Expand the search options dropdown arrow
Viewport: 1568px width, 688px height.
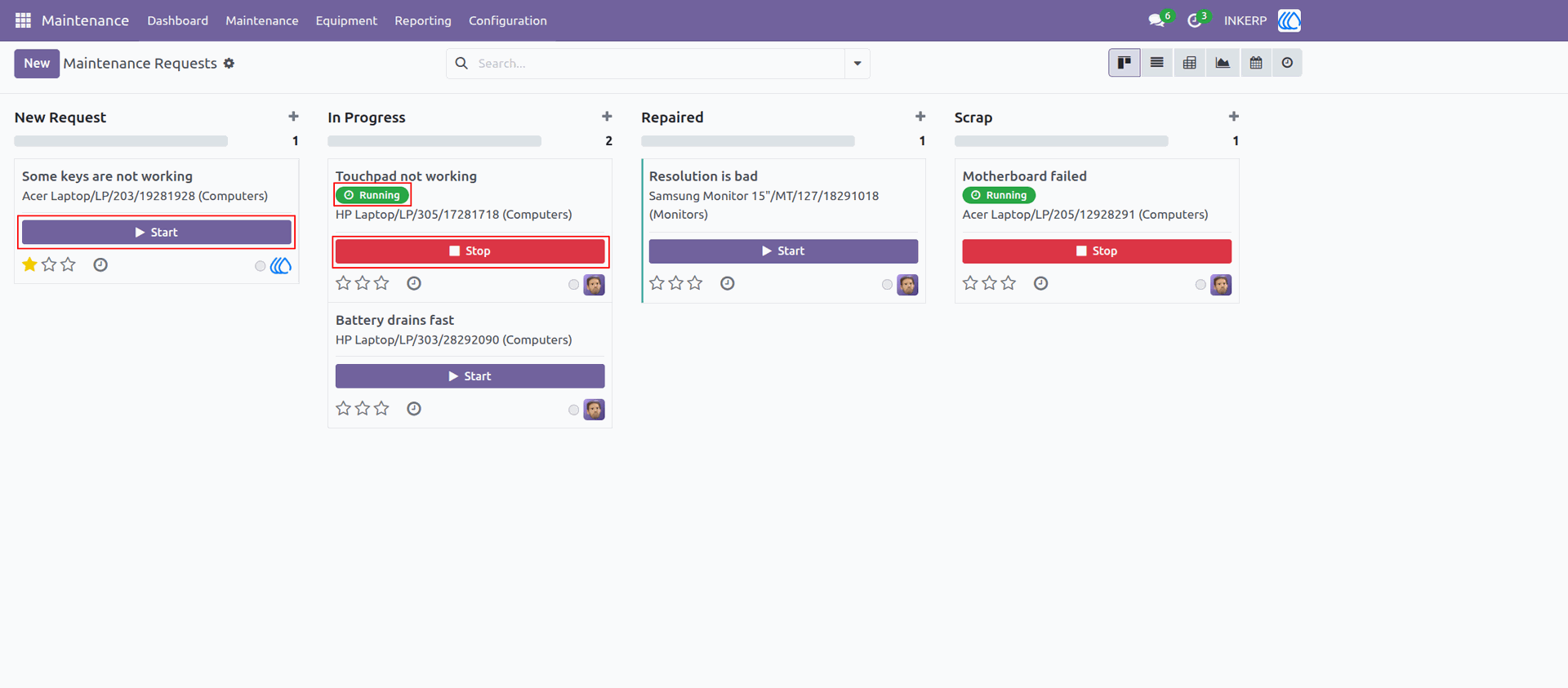click(857, 64)
